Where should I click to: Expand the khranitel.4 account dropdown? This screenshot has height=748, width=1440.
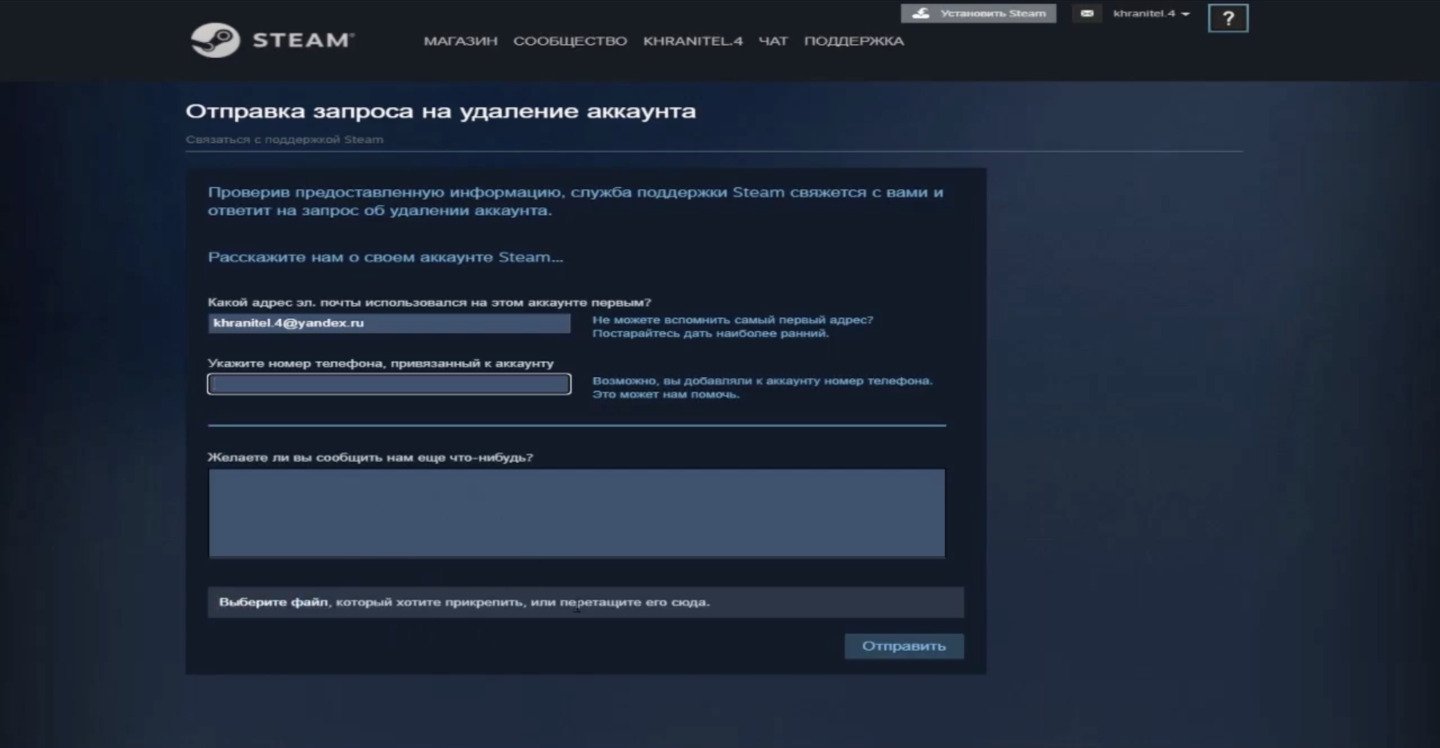[x=1151, y=14]
